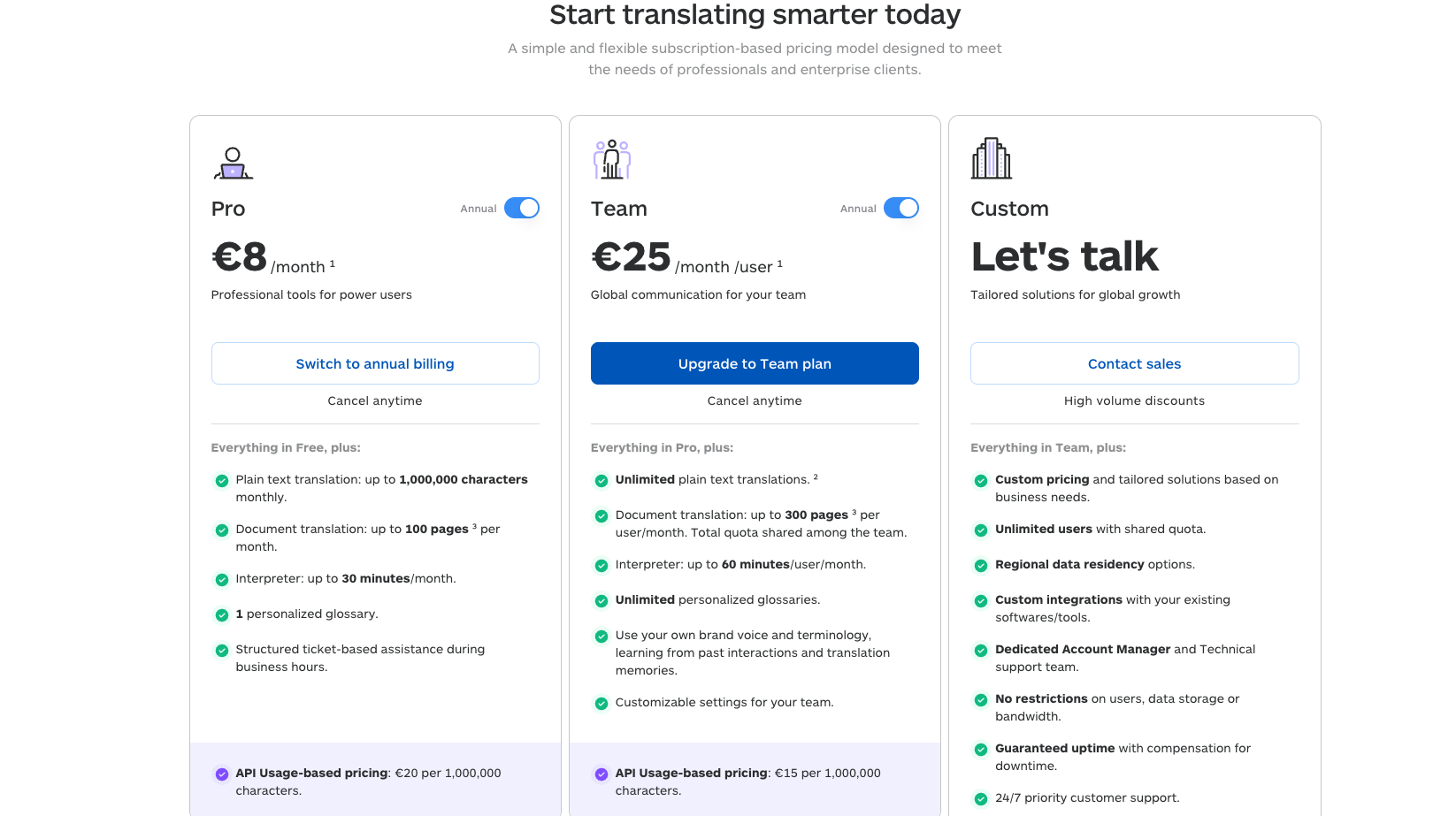Image resolution: width=1456 pixels, height=816 pixels.
Task: Toggle Annual billing switch on Team plan
Action: click(901, 208)
